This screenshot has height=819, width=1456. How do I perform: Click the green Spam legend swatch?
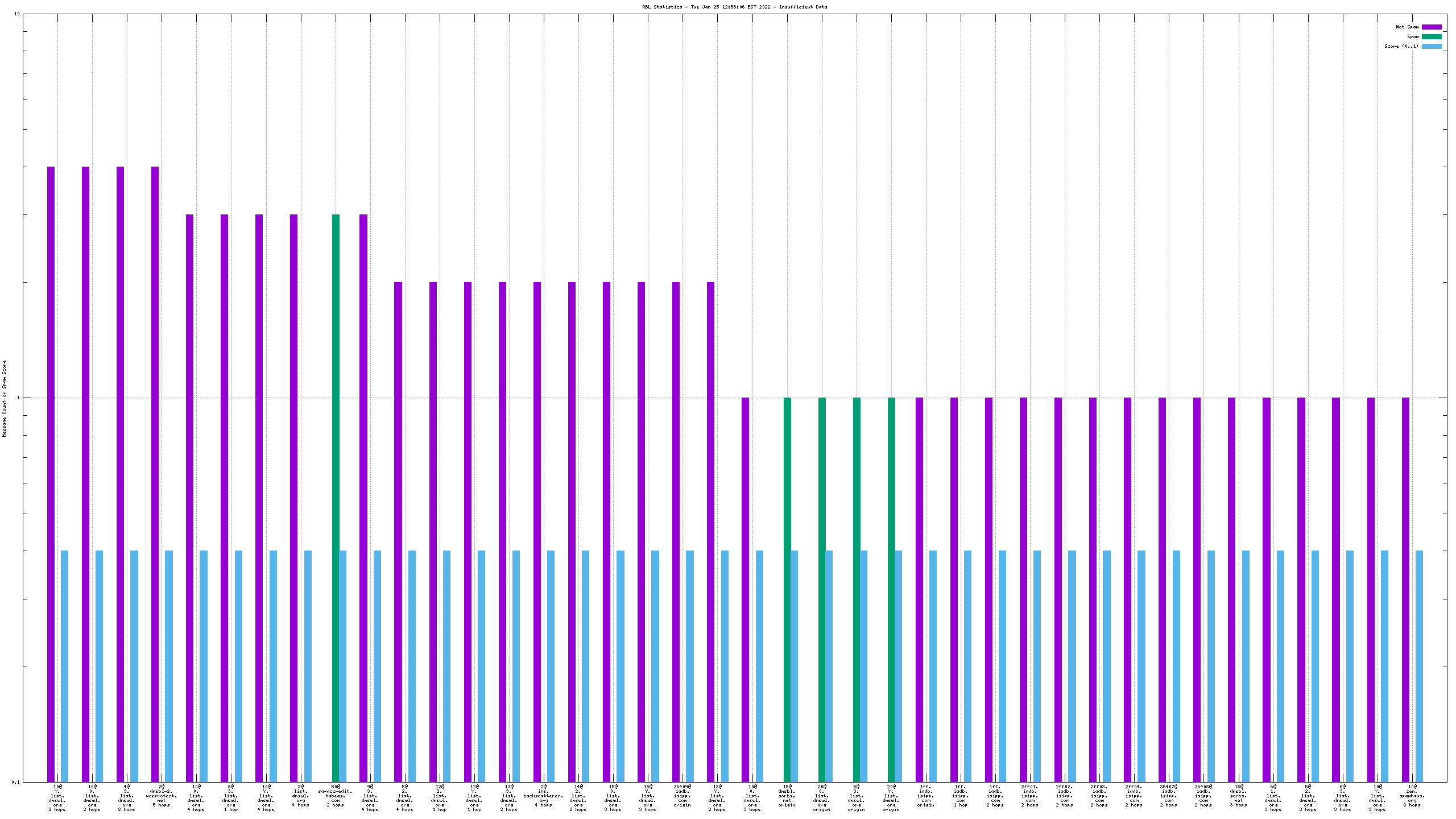point(1432,36)
